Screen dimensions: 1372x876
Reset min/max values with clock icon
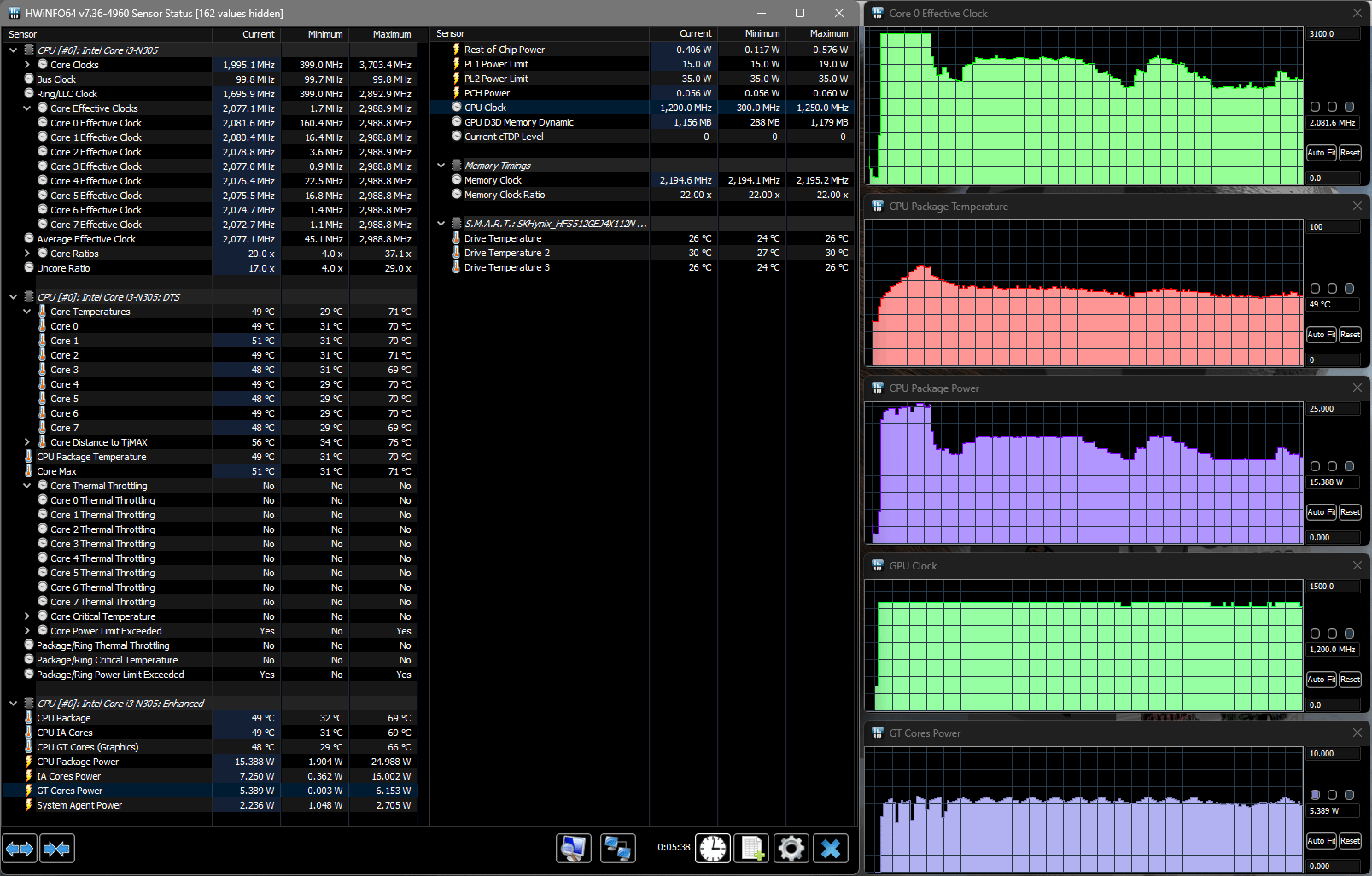tap(712, 848)
